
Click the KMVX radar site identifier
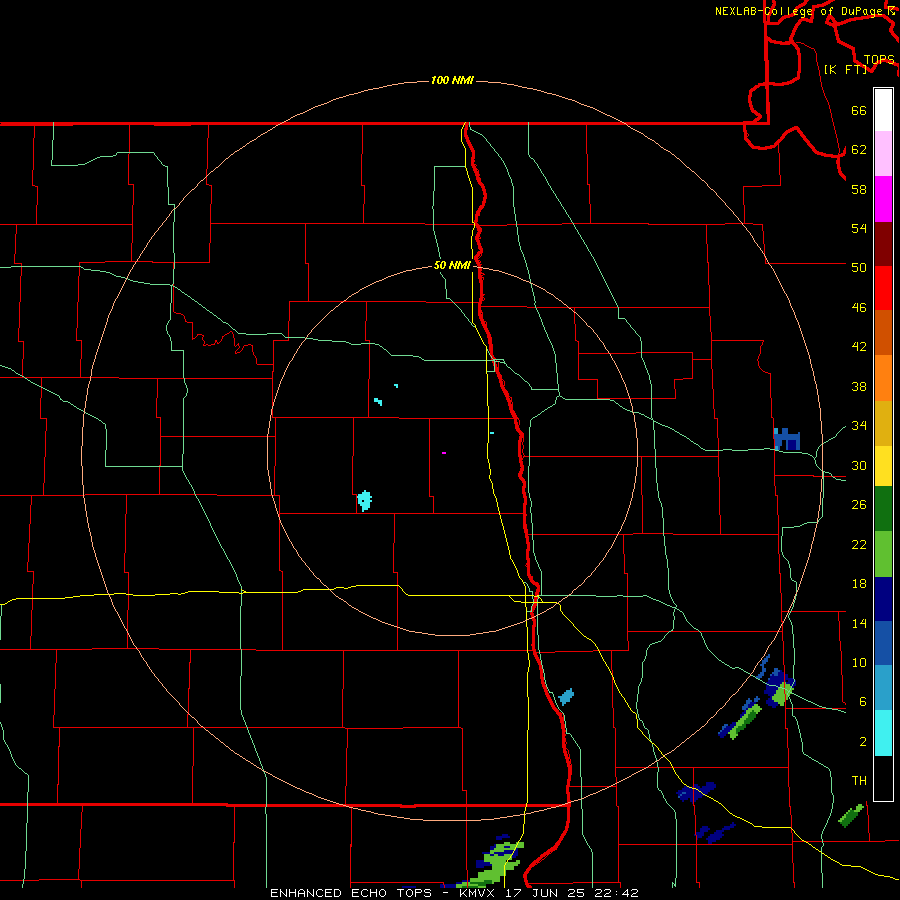(x=476, y=893)
